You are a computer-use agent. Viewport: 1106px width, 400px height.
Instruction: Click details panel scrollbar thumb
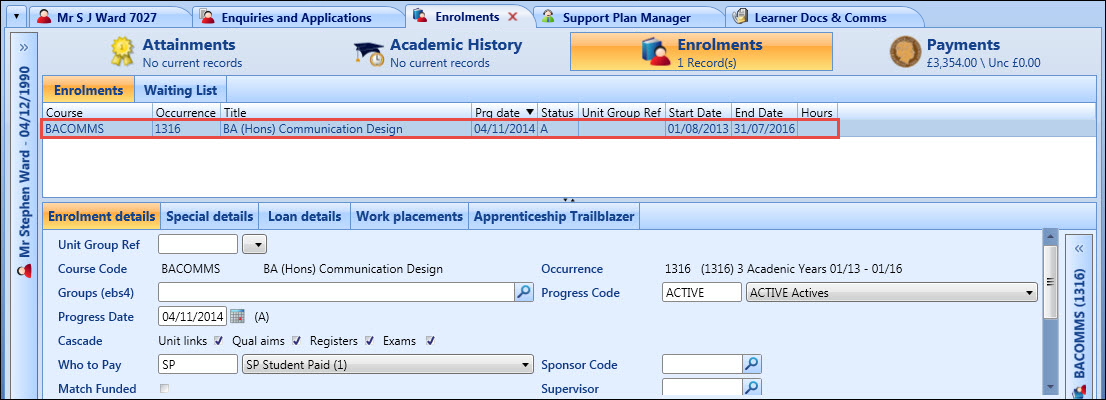pos(1050,281)
